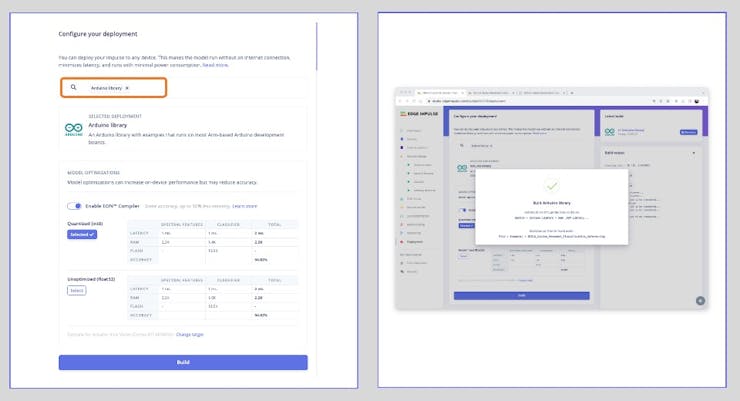Open the Read more link in the description

215,65
